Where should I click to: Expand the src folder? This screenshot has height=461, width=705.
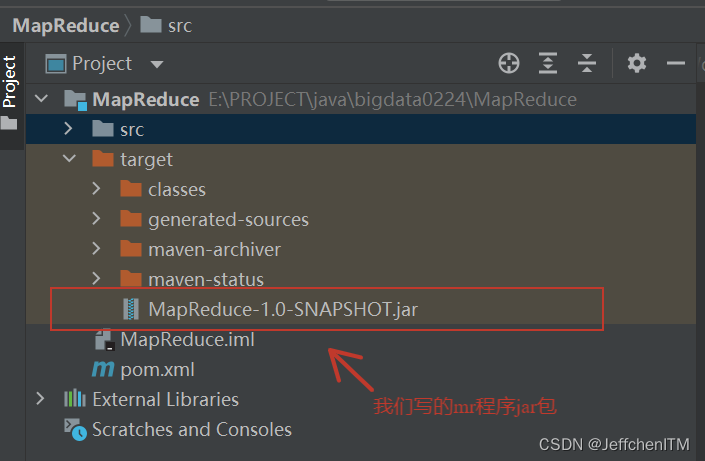68,129
